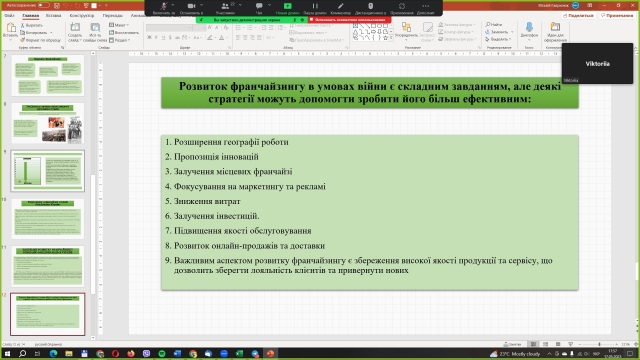The width and height of the screenshot is (640, 360).
Task: Click the align left icon
Action: point(238,38)
